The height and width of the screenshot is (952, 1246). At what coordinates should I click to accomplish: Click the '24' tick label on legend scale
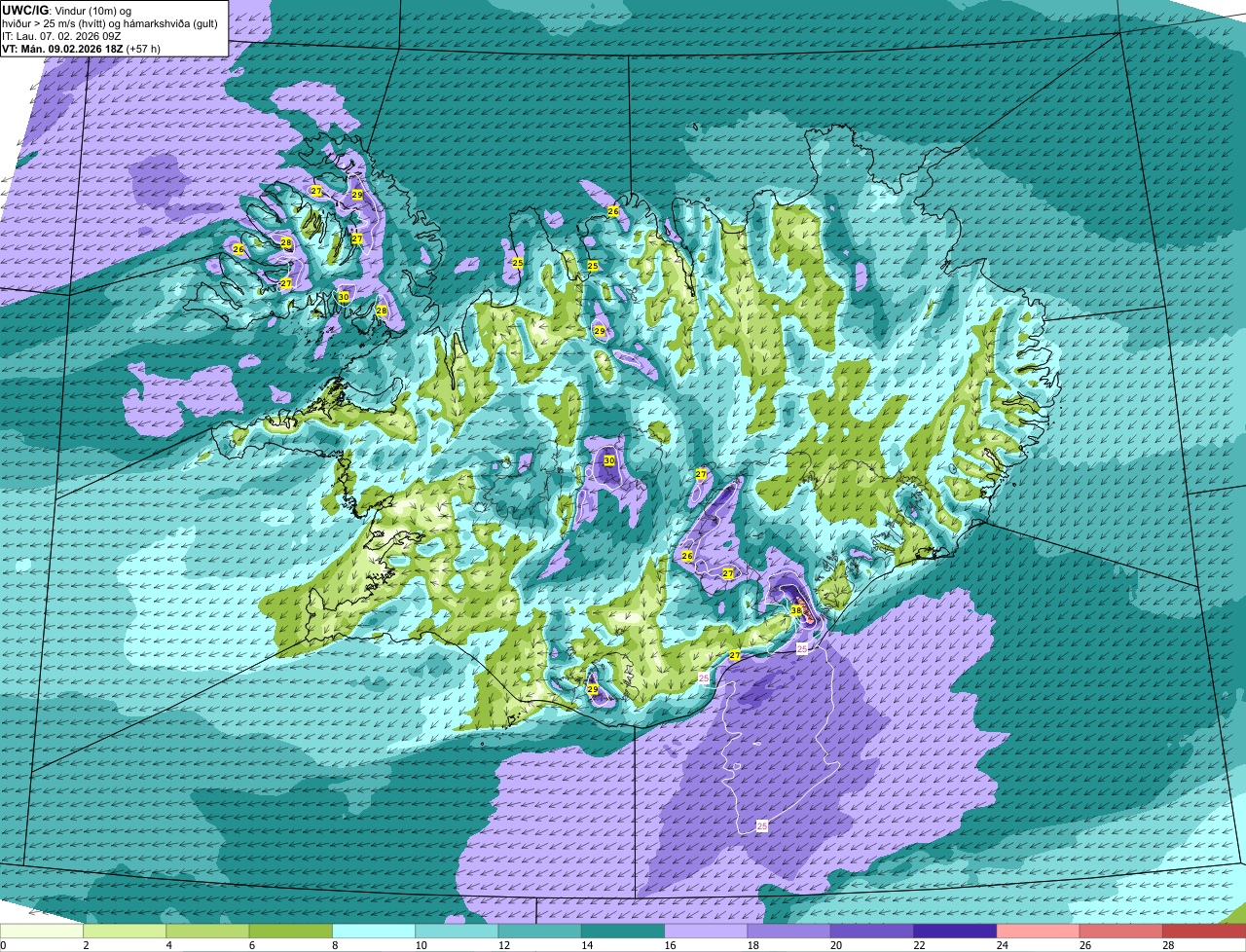[x=1002, y=945]
